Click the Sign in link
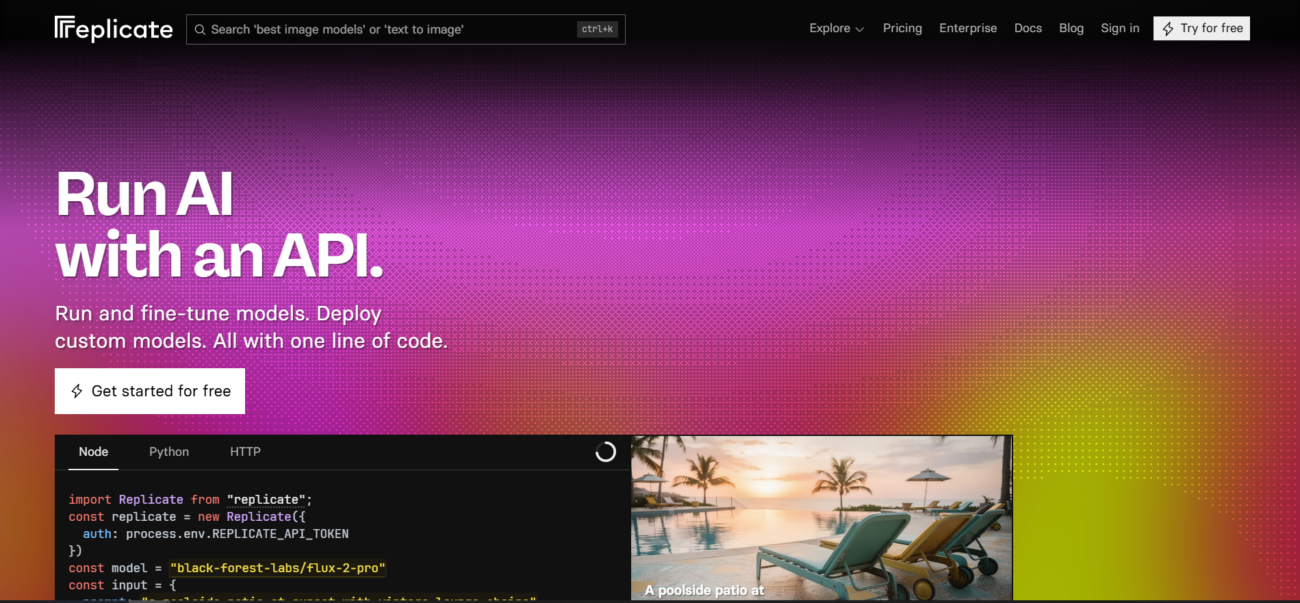 [x=1119, y=29]
